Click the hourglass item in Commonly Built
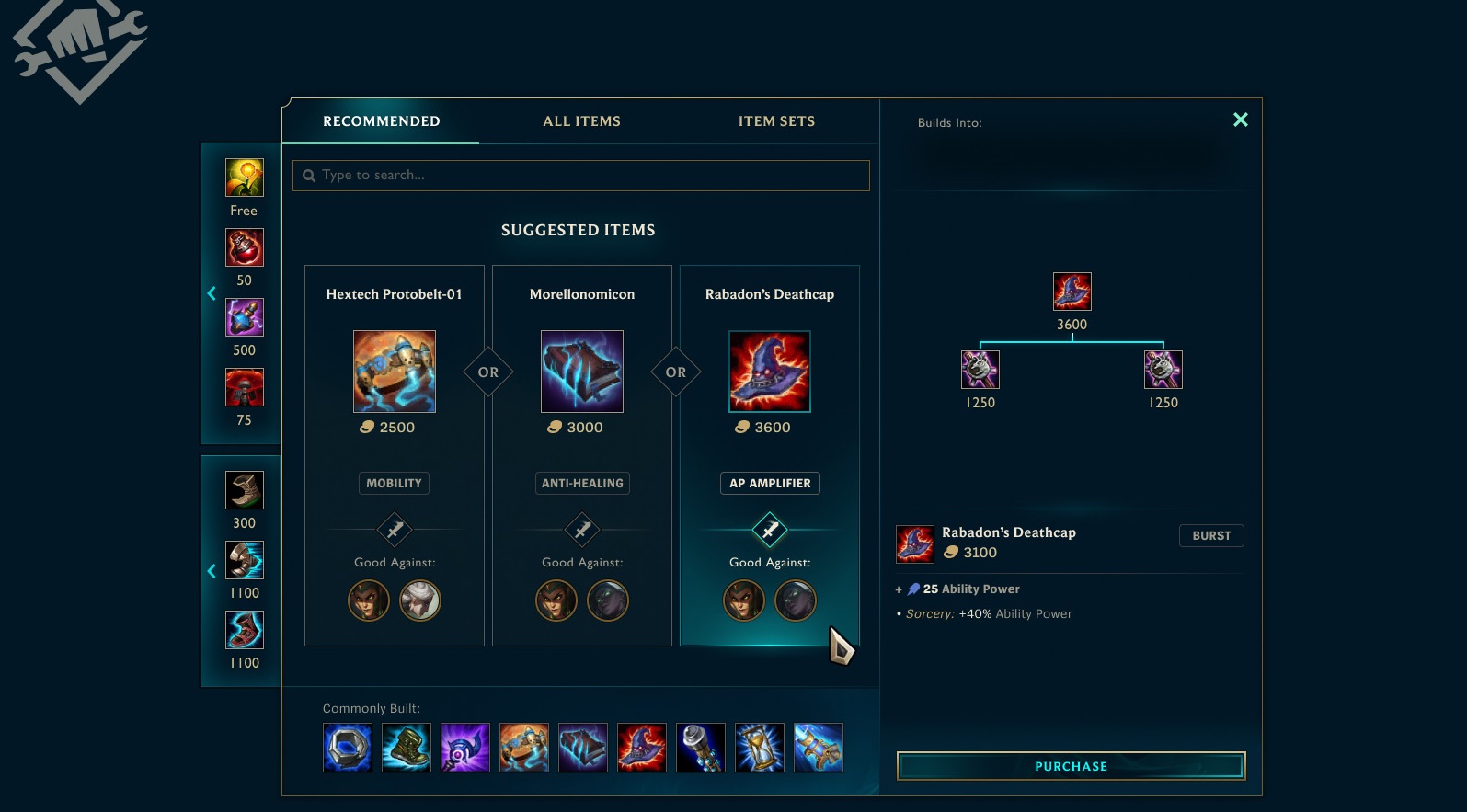This screenshot has height=812, width=1467. tap(760, 747)
